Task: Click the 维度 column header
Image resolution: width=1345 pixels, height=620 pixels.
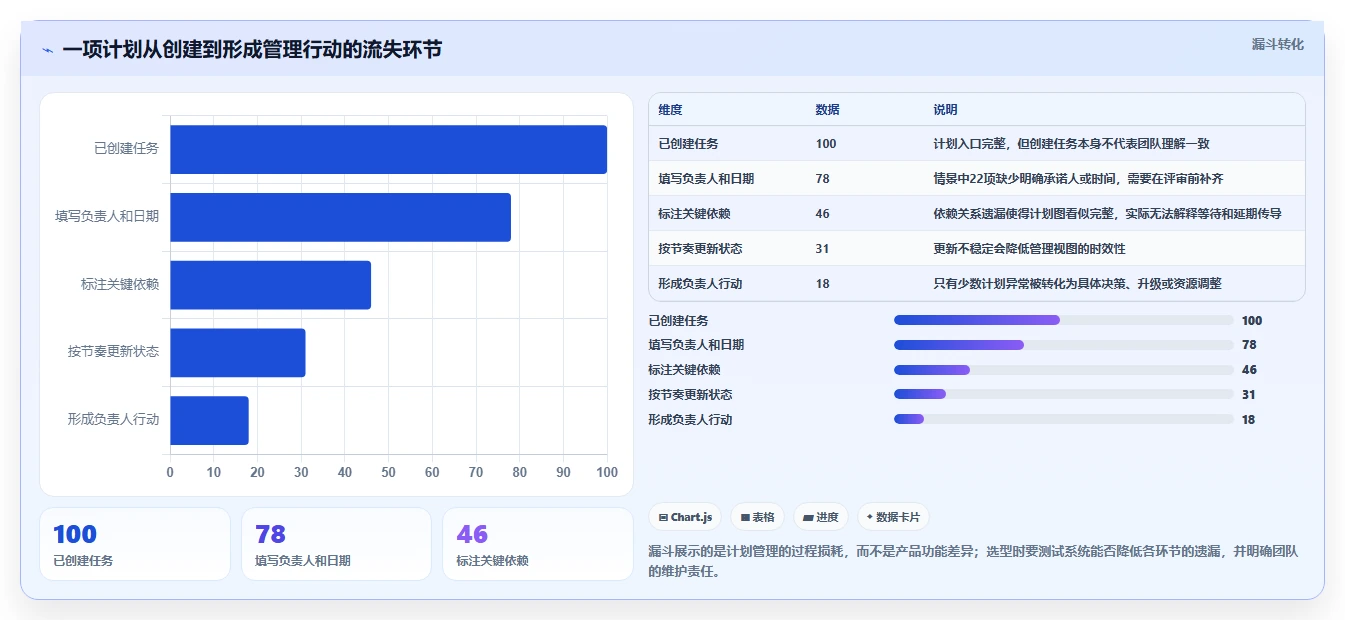Action: [x=670, y=109]
